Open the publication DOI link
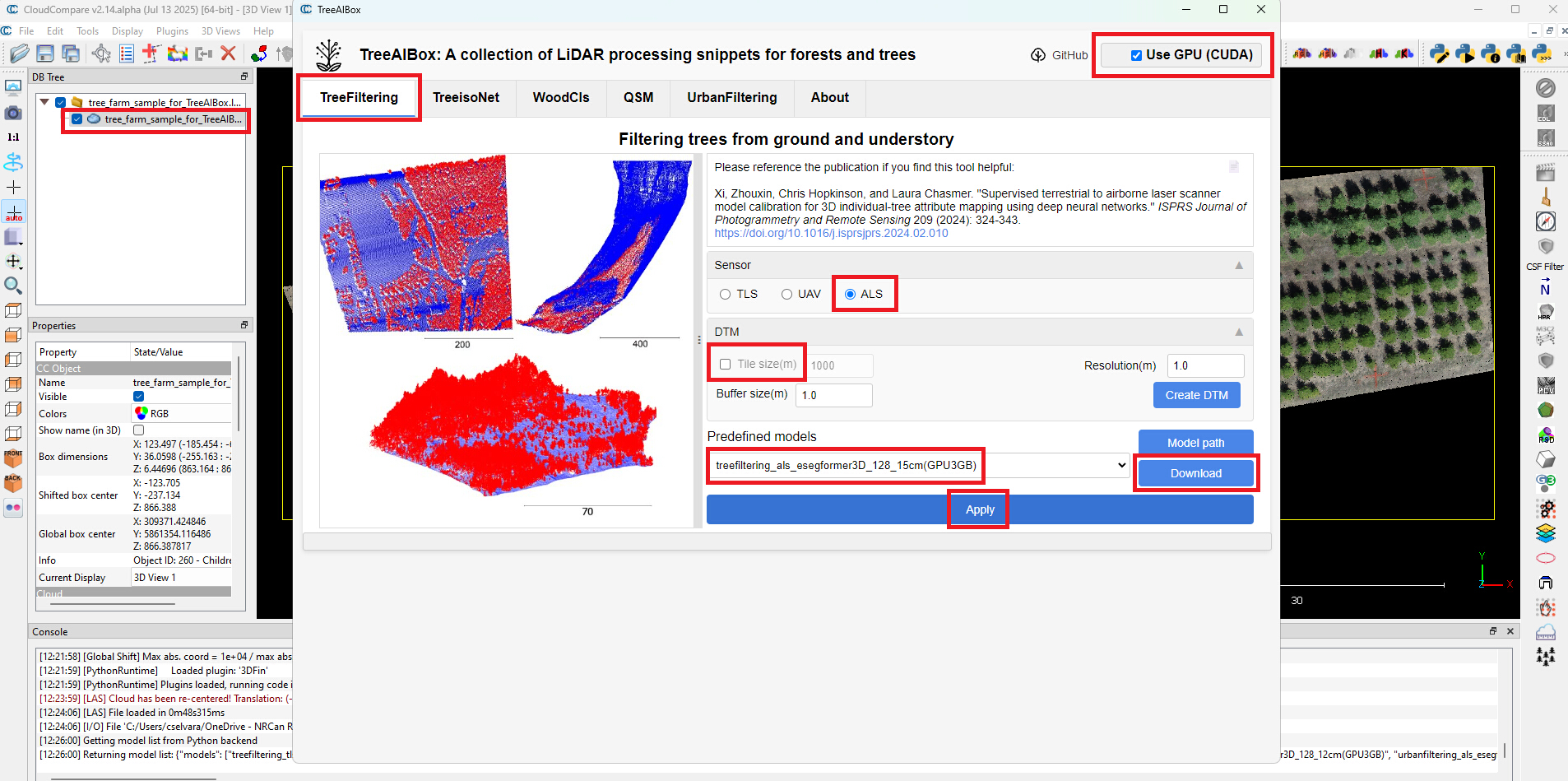Image resolution: width=1568 pixels, height=781 pixels. point(831,234)
